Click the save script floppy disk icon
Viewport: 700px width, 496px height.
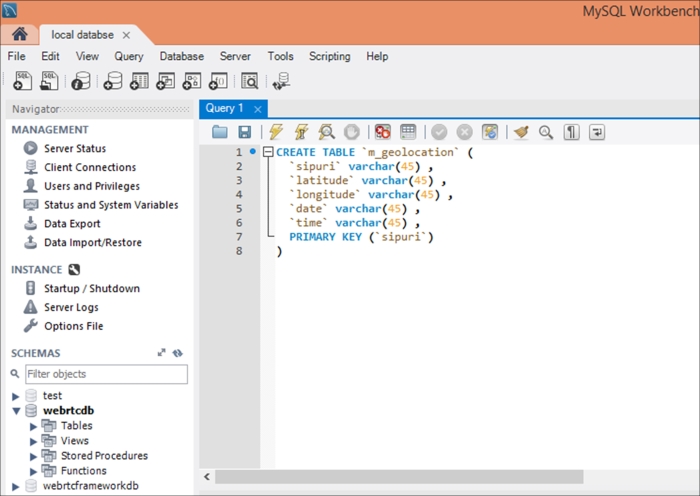pos(244,132)
